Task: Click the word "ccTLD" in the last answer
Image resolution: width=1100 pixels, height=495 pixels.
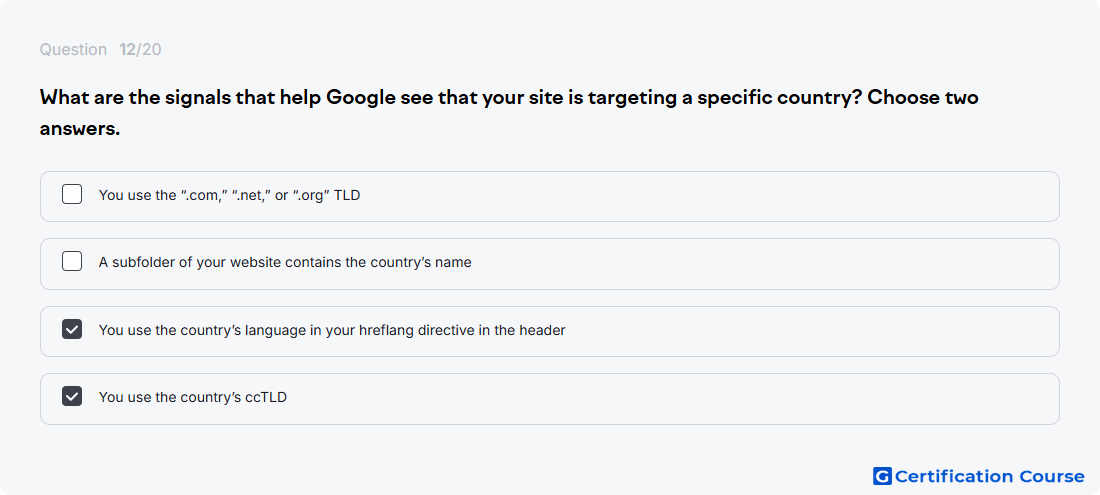Action: [266, 397]
